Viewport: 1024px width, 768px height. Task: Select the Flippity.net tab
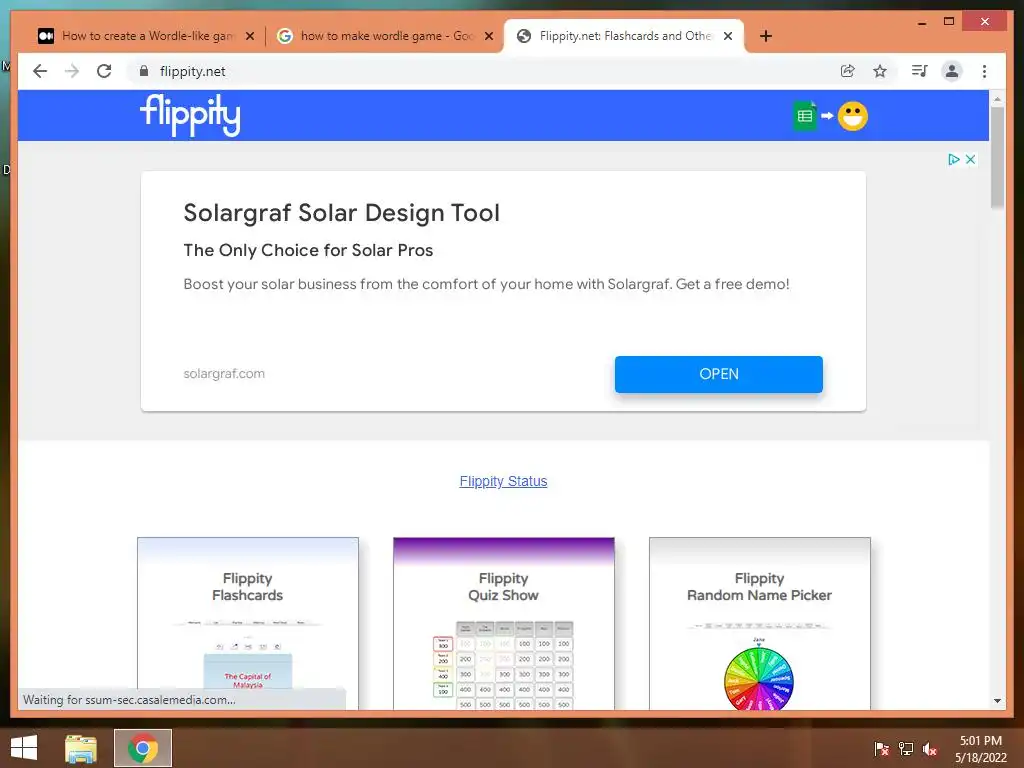click(x=624, y=36)
